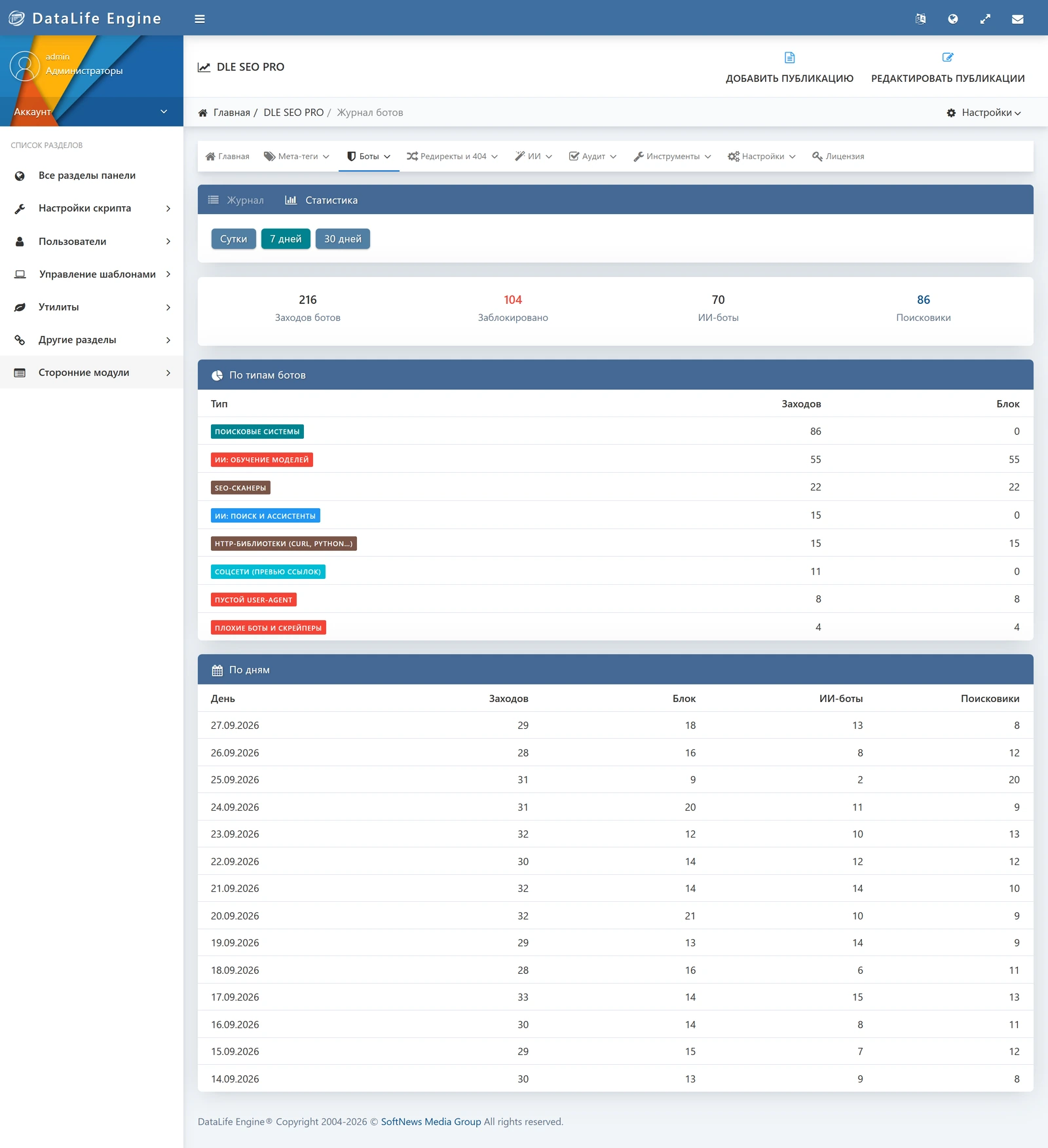Image resolution: width=1048 pixels, height=1148 pixels.
Task: Open the Мета-теги dropdown menu
Action: pyautogui.click(x=297, y=157)
